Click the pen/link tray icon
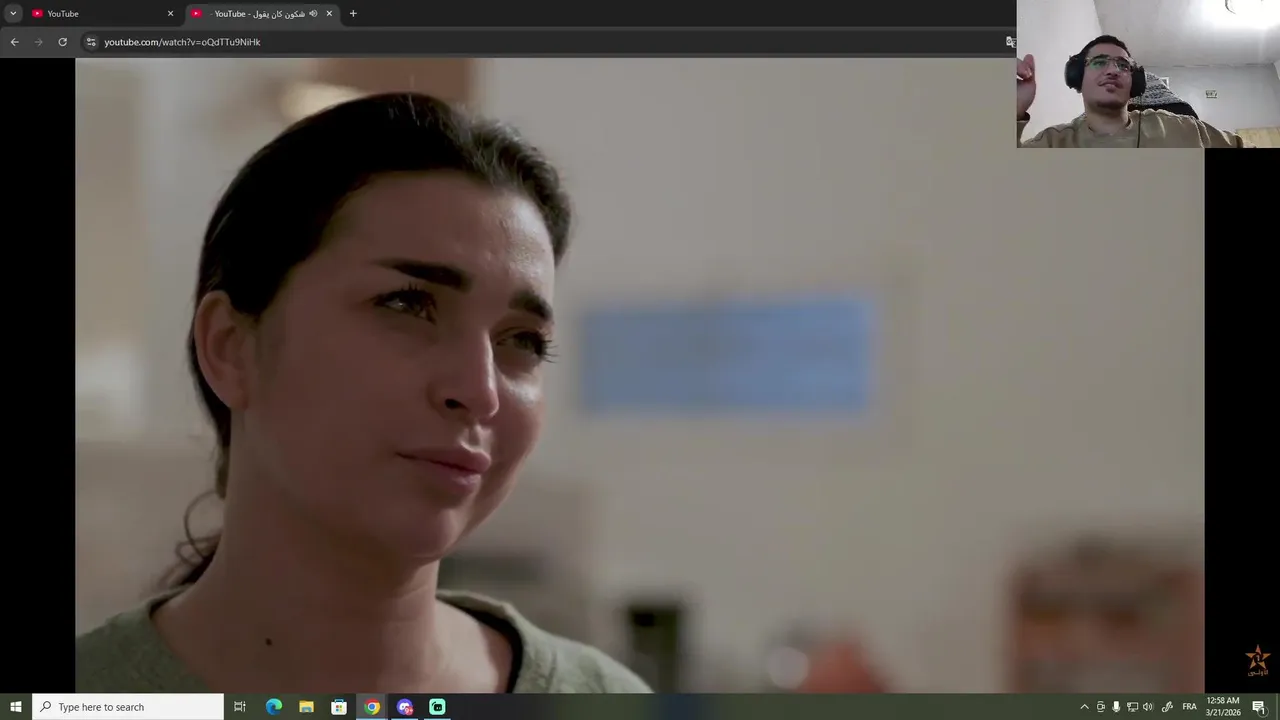This screenshot has height=720, width=1280. [x=1167, y=707]
